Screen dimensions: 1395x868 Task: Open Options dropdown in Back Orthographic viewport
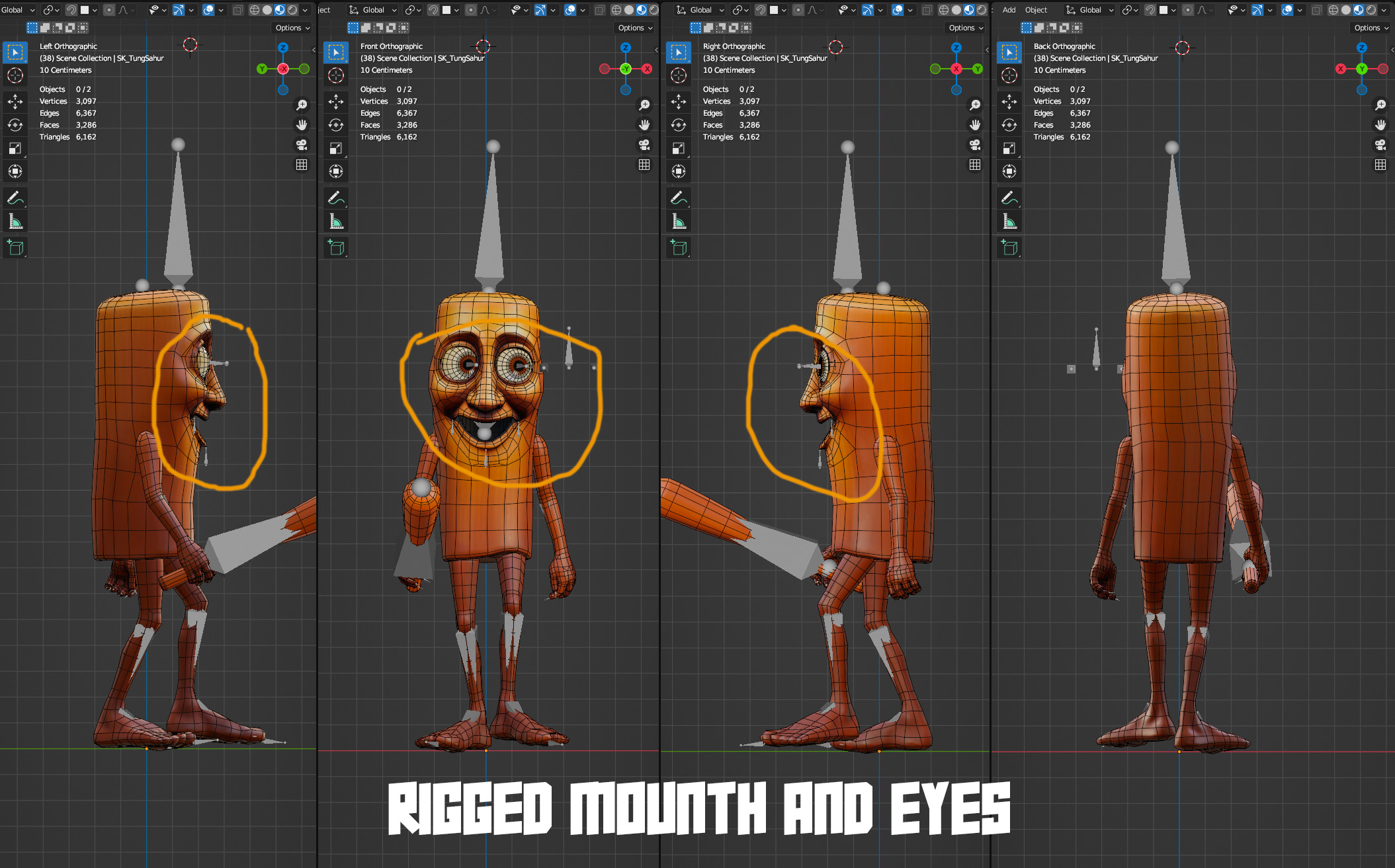click(x=1371, y=28)
